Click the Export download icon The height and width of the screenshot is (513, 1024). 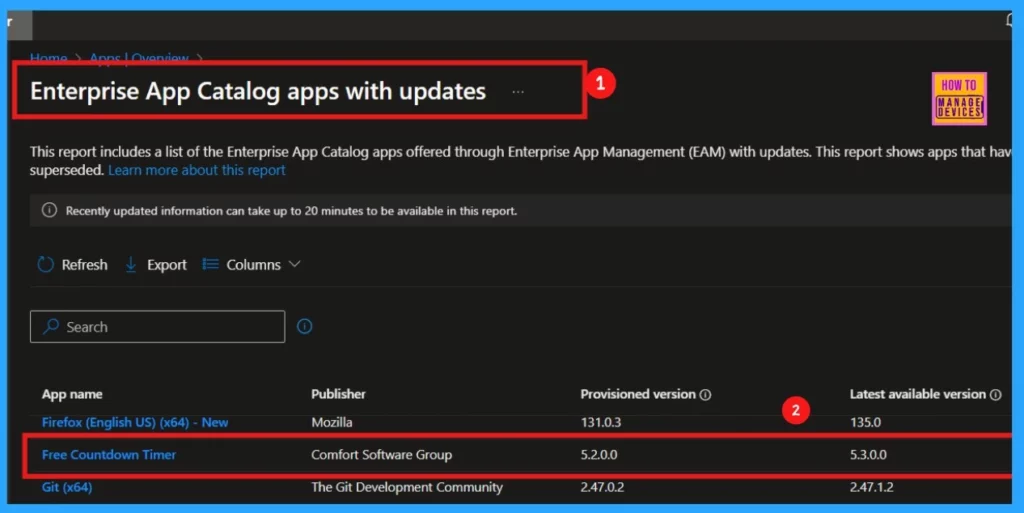131,264
